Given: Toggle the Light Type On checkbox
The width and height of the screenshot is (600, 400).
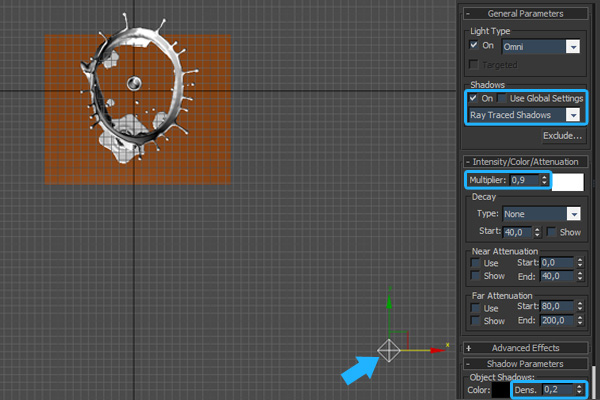Looking at the screenshot, I should [474, 46].
